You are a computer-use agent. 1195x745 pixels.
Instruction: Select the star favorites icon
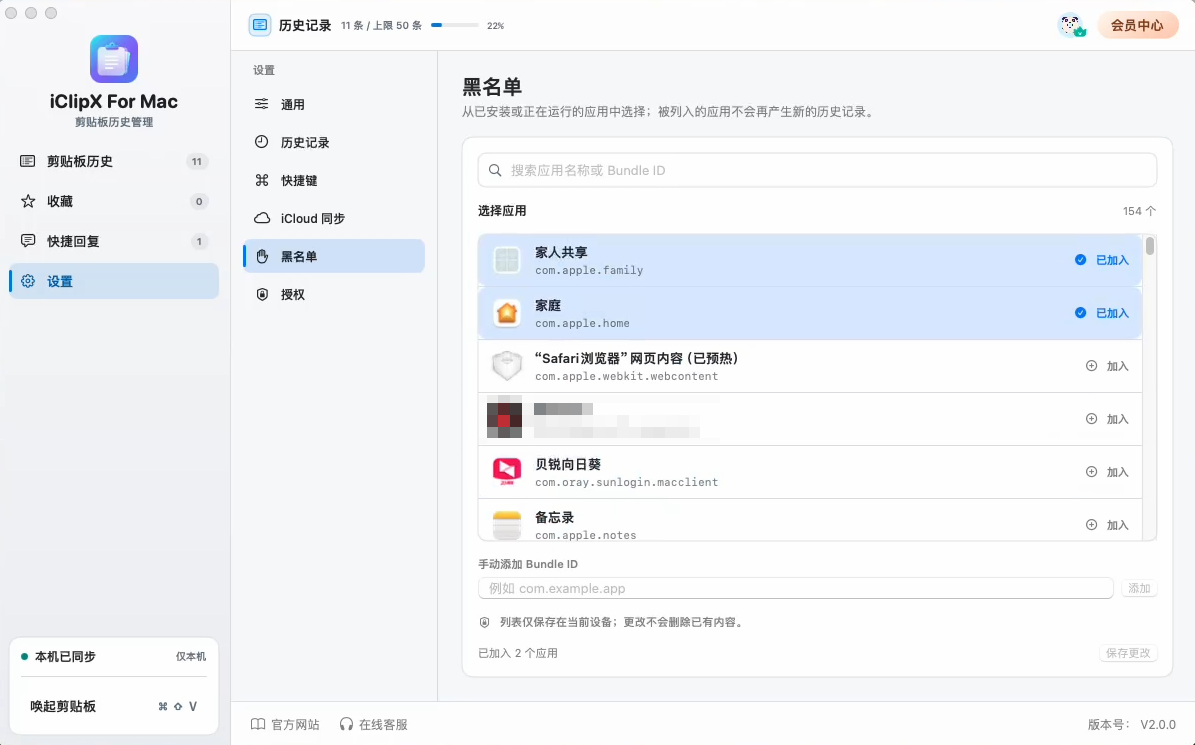point(28,201)
